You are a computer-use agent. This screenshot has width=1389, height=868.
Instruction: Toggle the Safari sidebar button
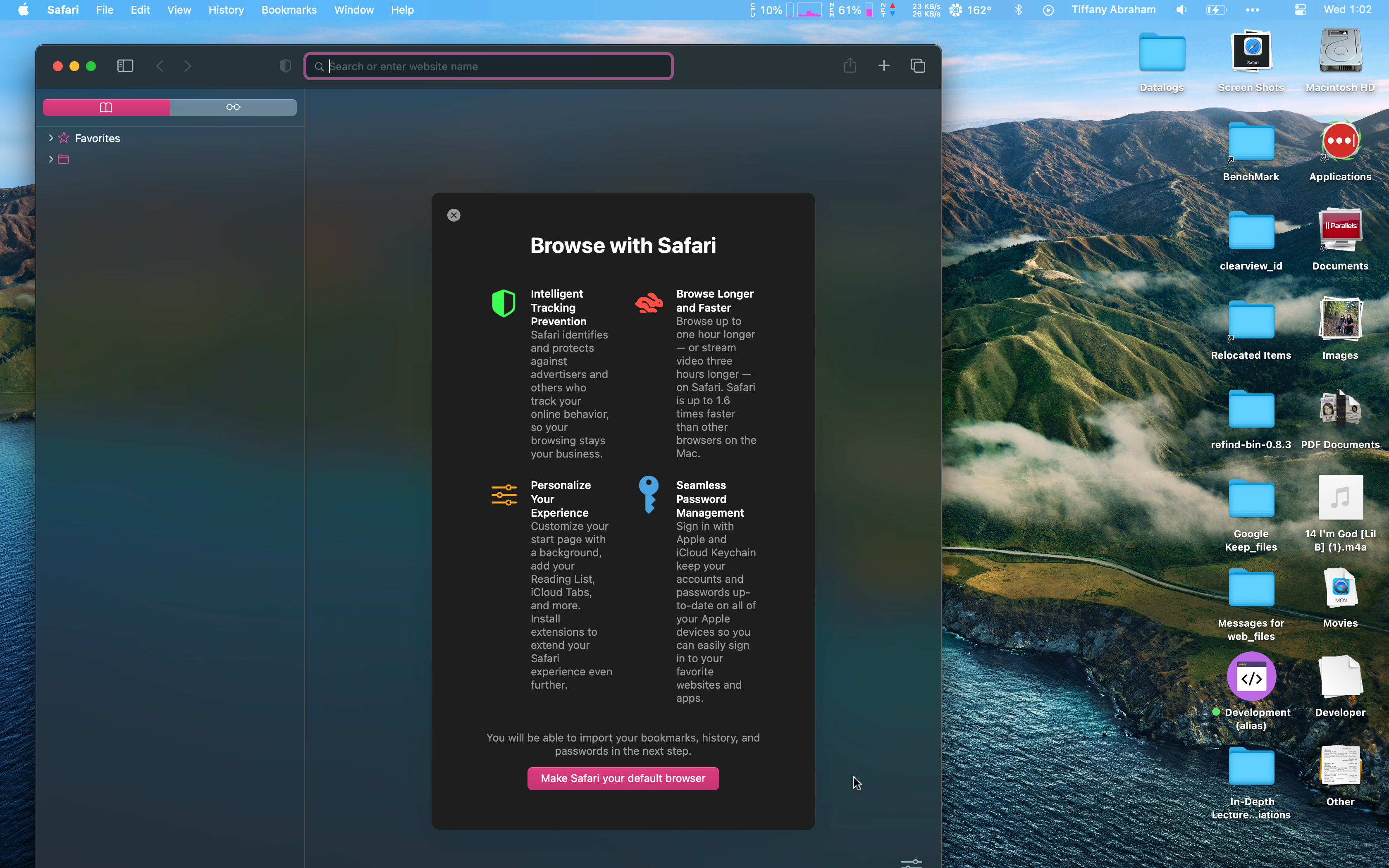coord(125,66)
